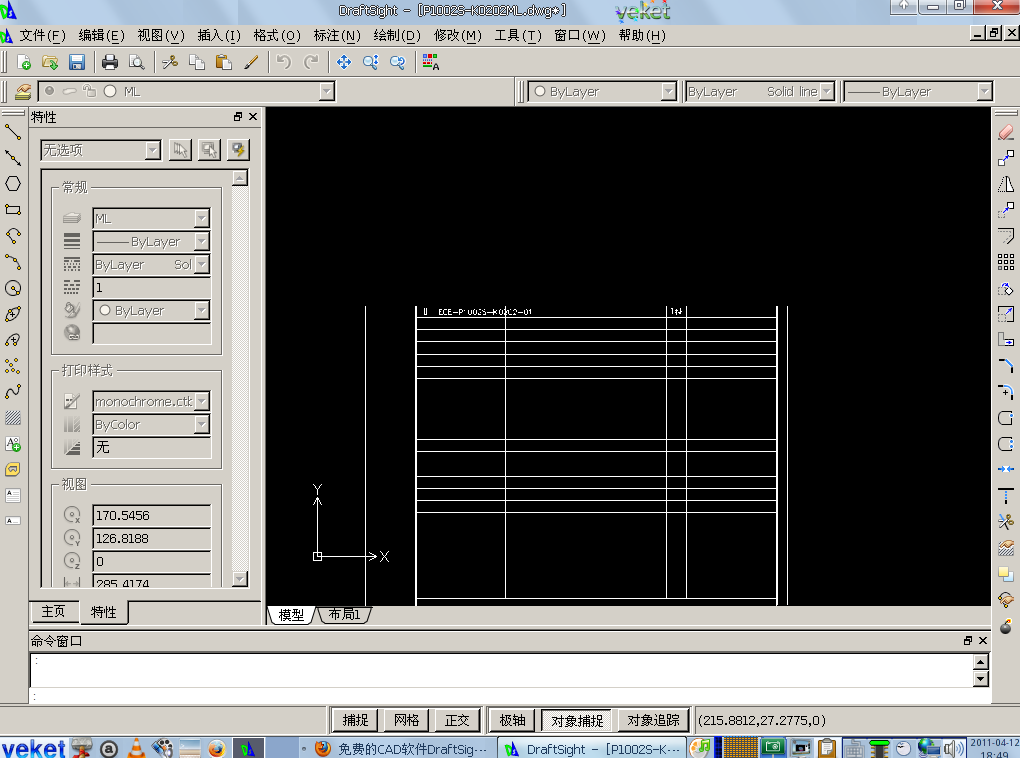
Task: Click the veket start menu button
Action: pyautogui.click(x=33, y=748)
